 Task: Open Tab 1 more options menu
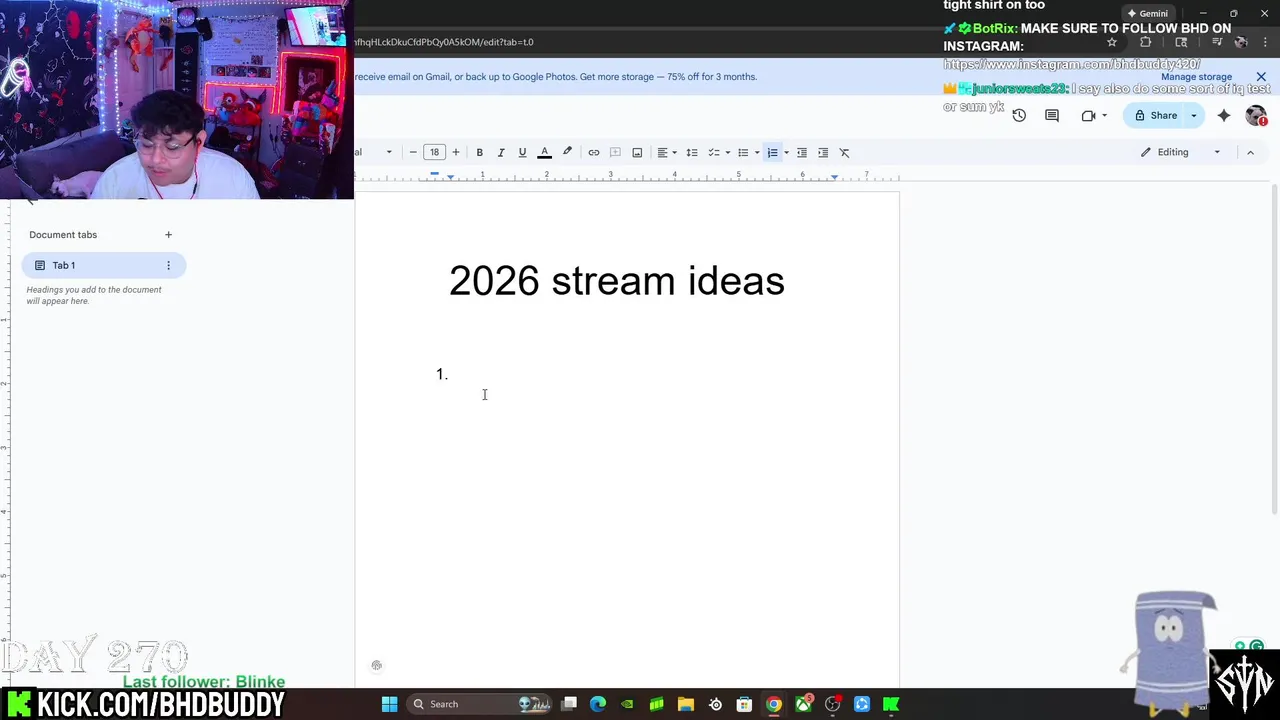(x=168, y=265)
